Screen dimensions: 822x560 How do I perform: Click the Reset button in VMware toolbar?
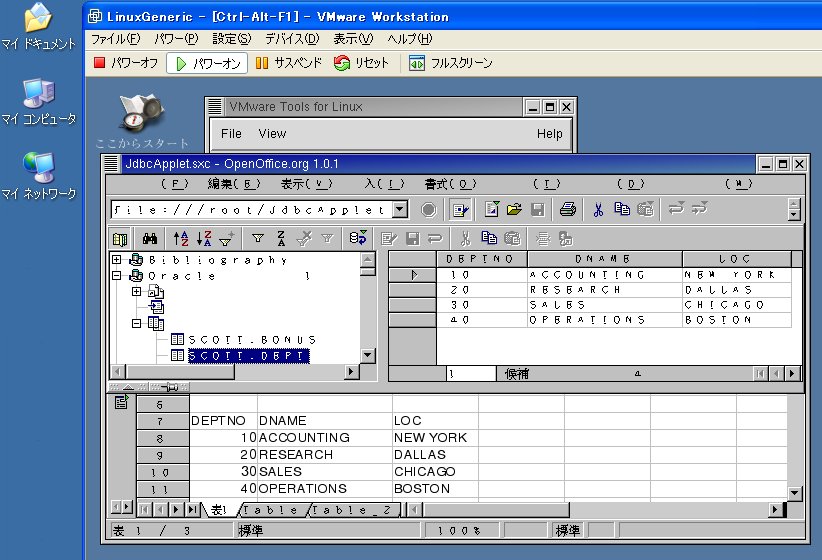[x=361, y=63]
